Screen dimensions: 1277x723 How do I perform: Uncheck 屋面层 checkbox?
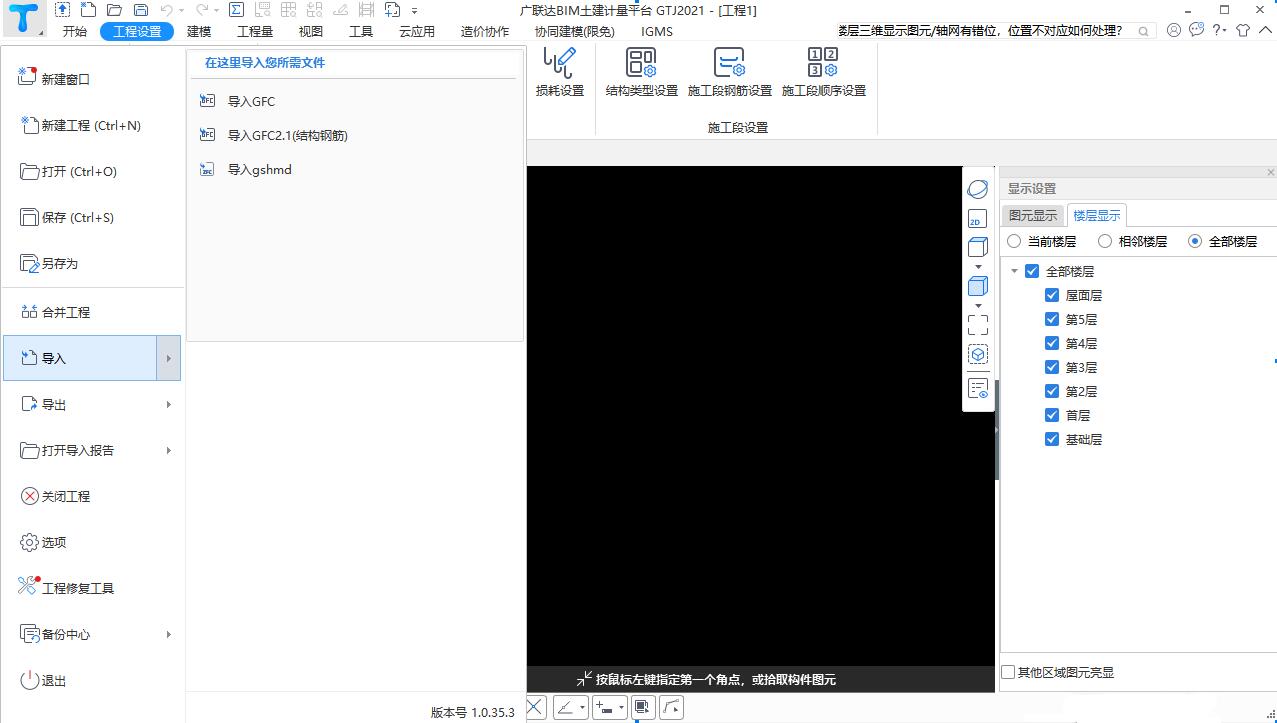[x=1052, y=295]
